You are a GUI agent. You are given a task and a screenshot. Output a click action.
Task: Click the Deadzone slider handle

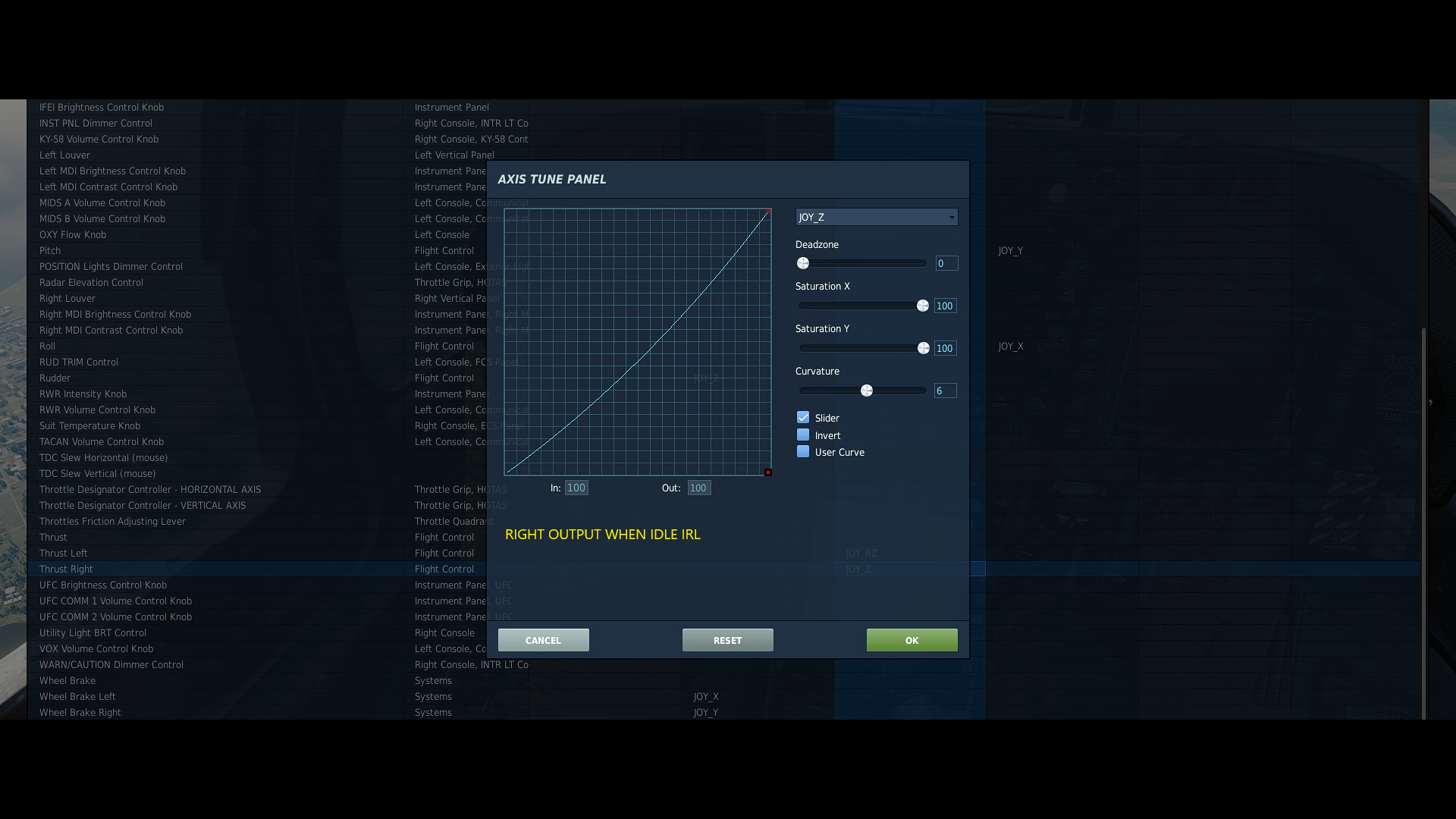(x=803, y=263)
